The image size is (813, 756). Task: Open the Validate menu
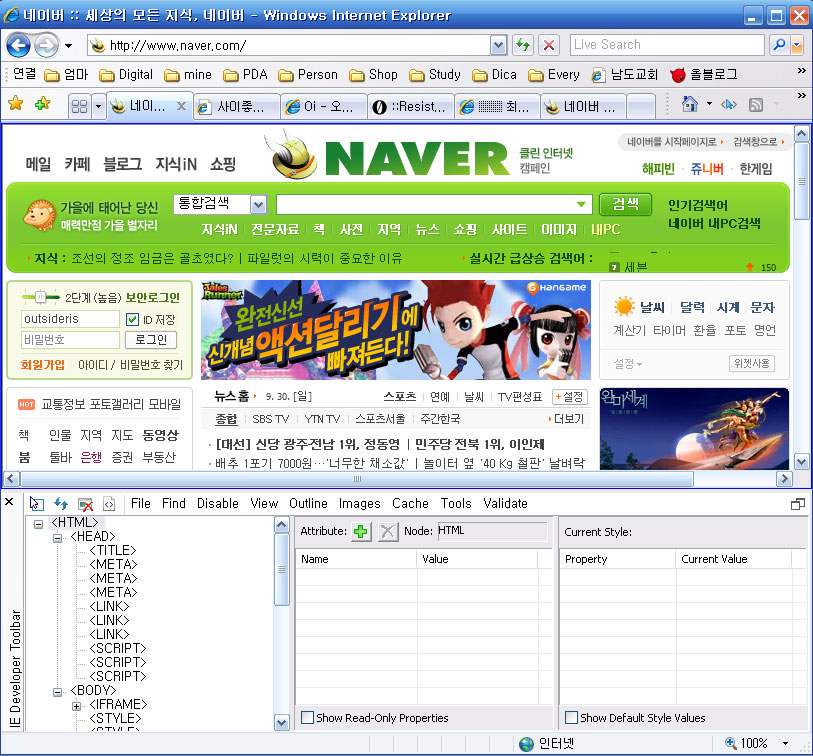coord(505,503)
